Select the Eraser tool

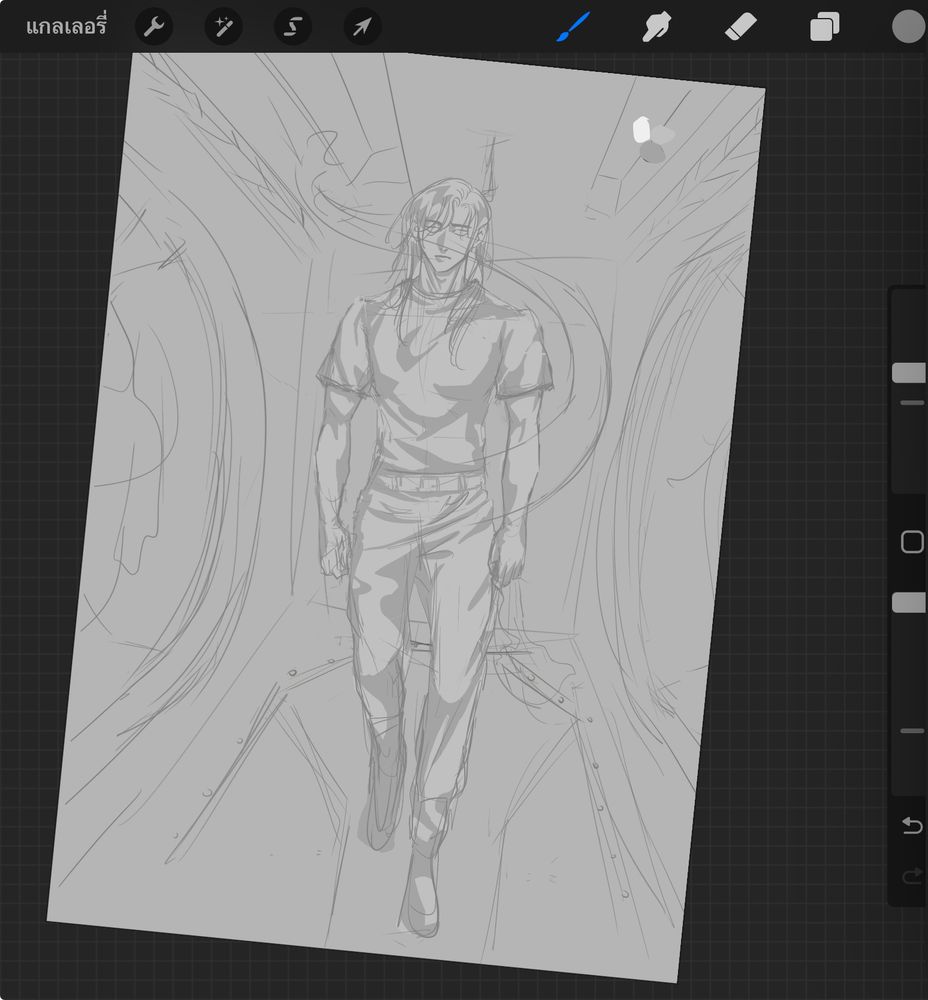pos(740,27)
